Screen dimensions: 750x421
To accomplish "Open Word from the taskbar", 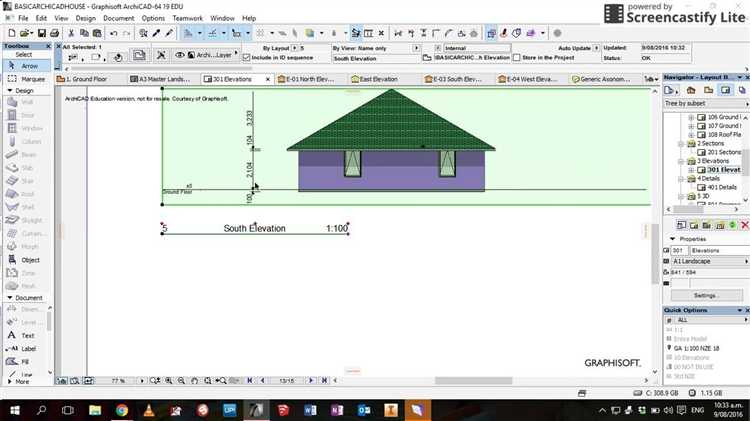I will point(310,410).
